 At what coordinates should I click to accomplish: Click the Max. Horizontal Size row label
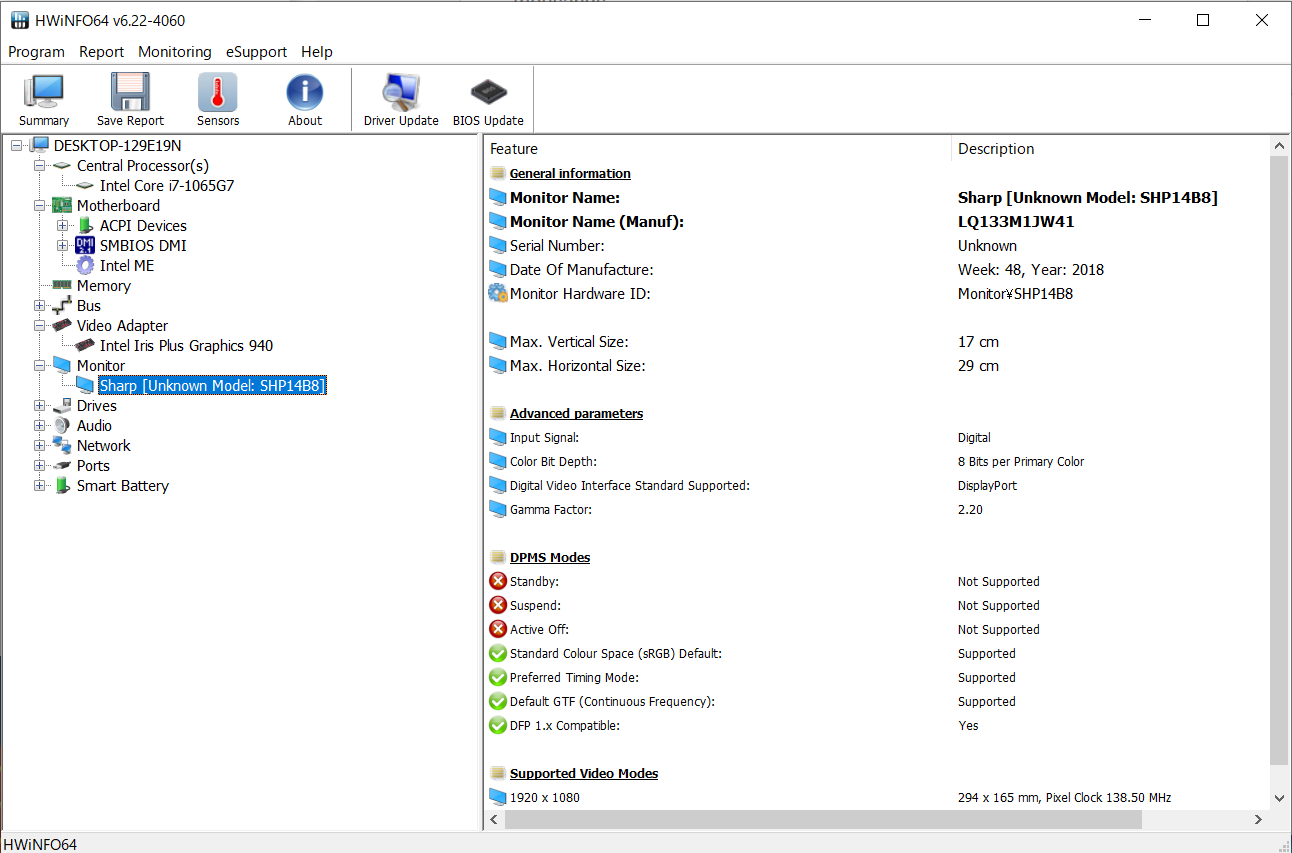(577, 366)
